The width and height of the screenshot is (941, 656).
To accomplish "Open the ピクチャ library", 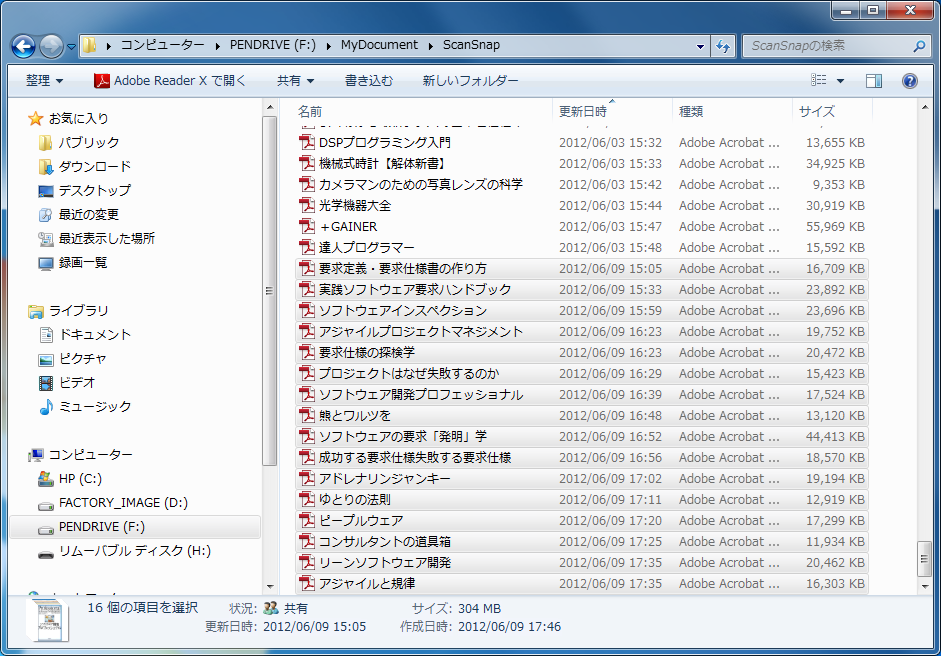I will tap(83, 358).
